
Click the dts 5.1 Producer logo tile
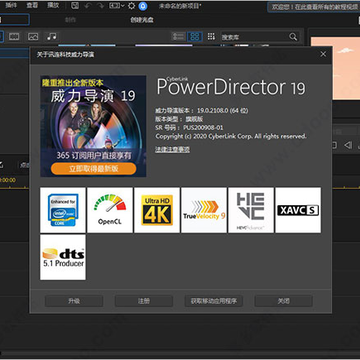pyautogui.click(x=63, y=257)
